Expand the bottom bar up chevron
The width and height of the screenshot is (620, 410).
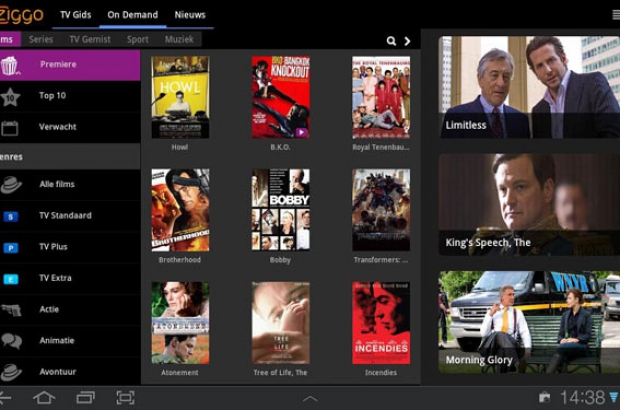pyautogui.click(x=310, y=399)
